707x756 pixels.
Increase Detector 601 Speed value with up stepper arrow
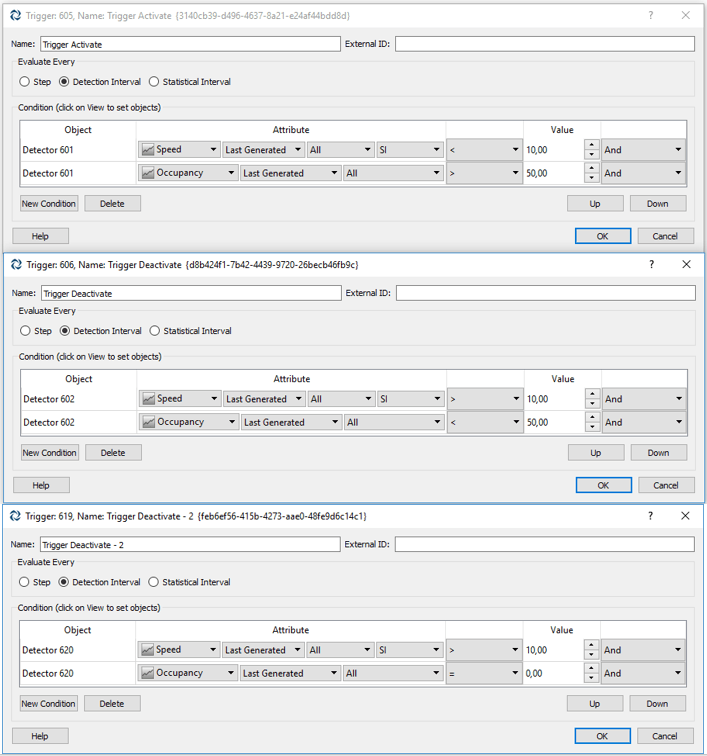coord(592,145)
